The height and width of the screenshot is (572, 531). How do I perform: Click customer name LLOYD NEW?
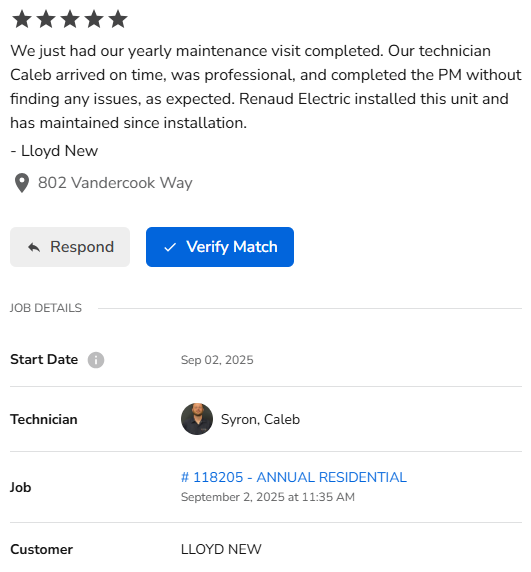[x=221, y=549]
